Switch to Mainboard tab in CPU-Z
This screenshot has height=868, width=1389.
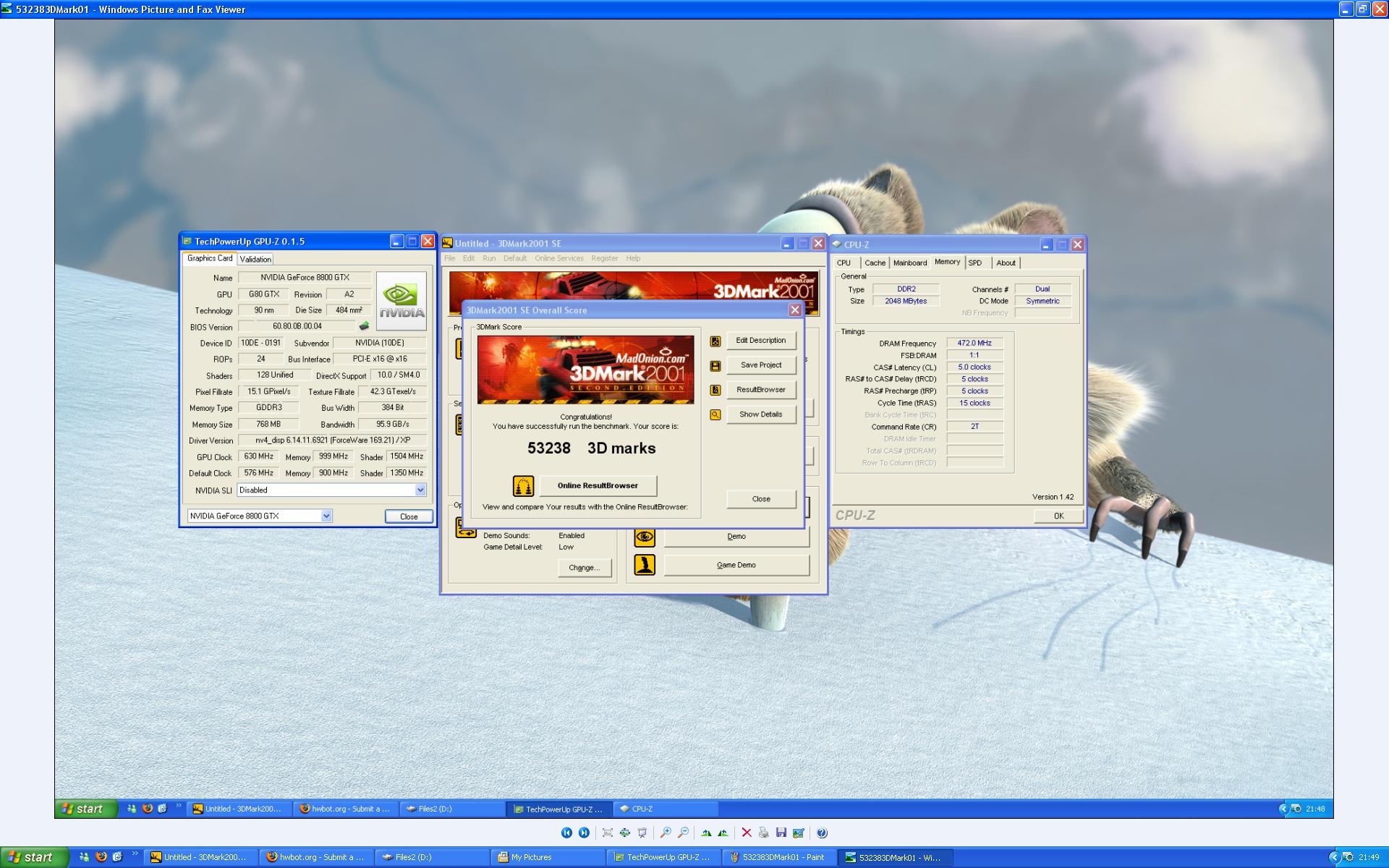click(910, 263)
